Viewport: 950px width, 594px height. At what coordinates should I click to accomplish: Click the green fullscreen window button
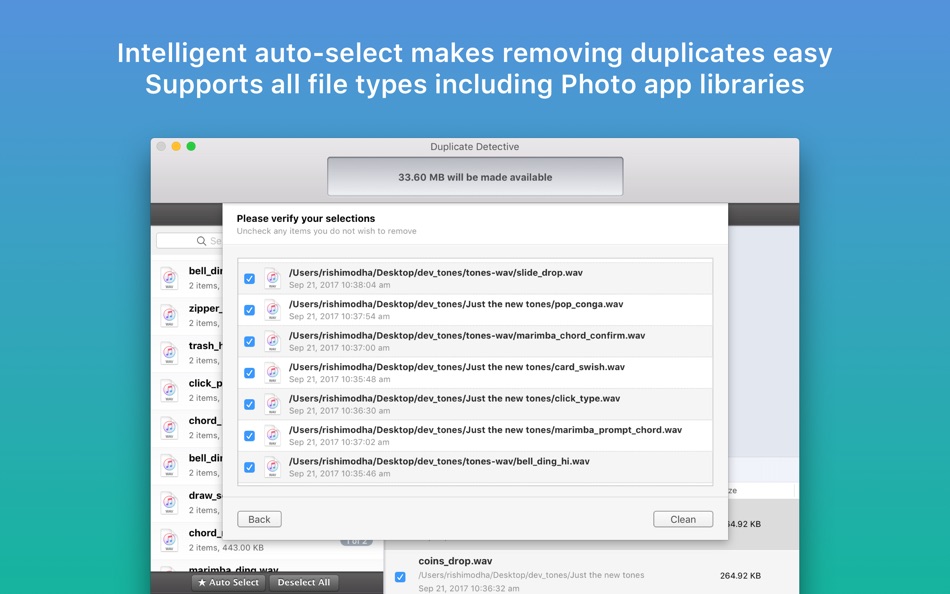tap(191, 146)
